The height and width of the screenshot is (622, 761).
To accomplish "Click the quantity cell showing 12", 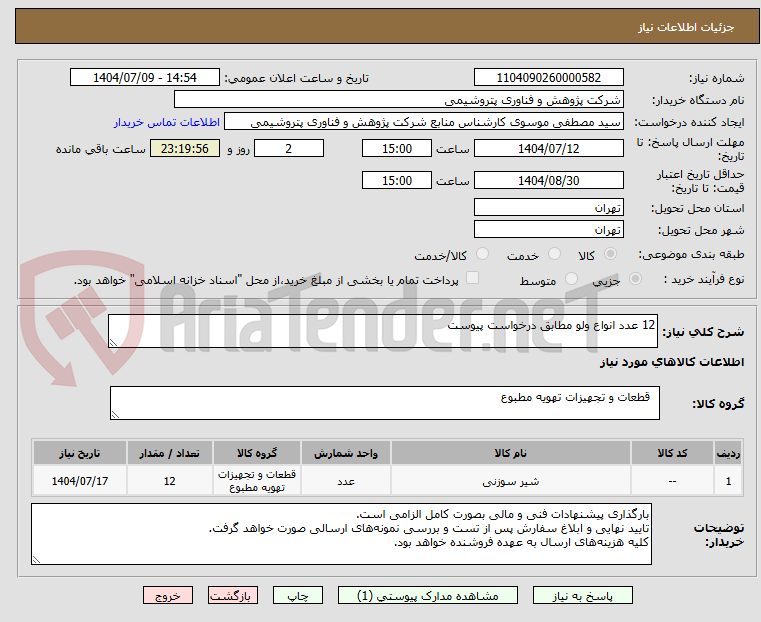I will coord(169,481).
